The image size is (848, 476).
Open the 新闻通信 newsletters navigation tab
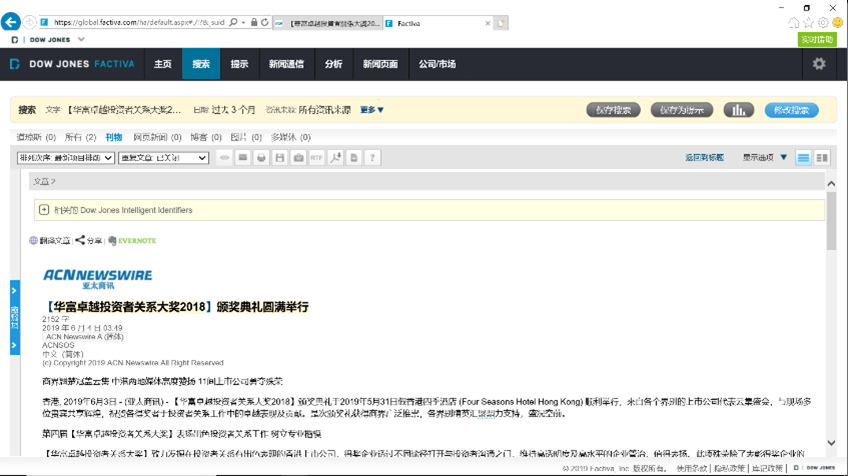click(287, 64)
